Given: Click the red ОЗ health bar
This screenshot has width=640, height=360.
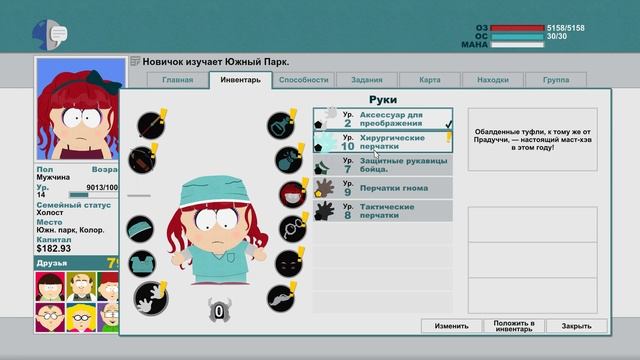Looking at the screenshot, I should point(517,28).
